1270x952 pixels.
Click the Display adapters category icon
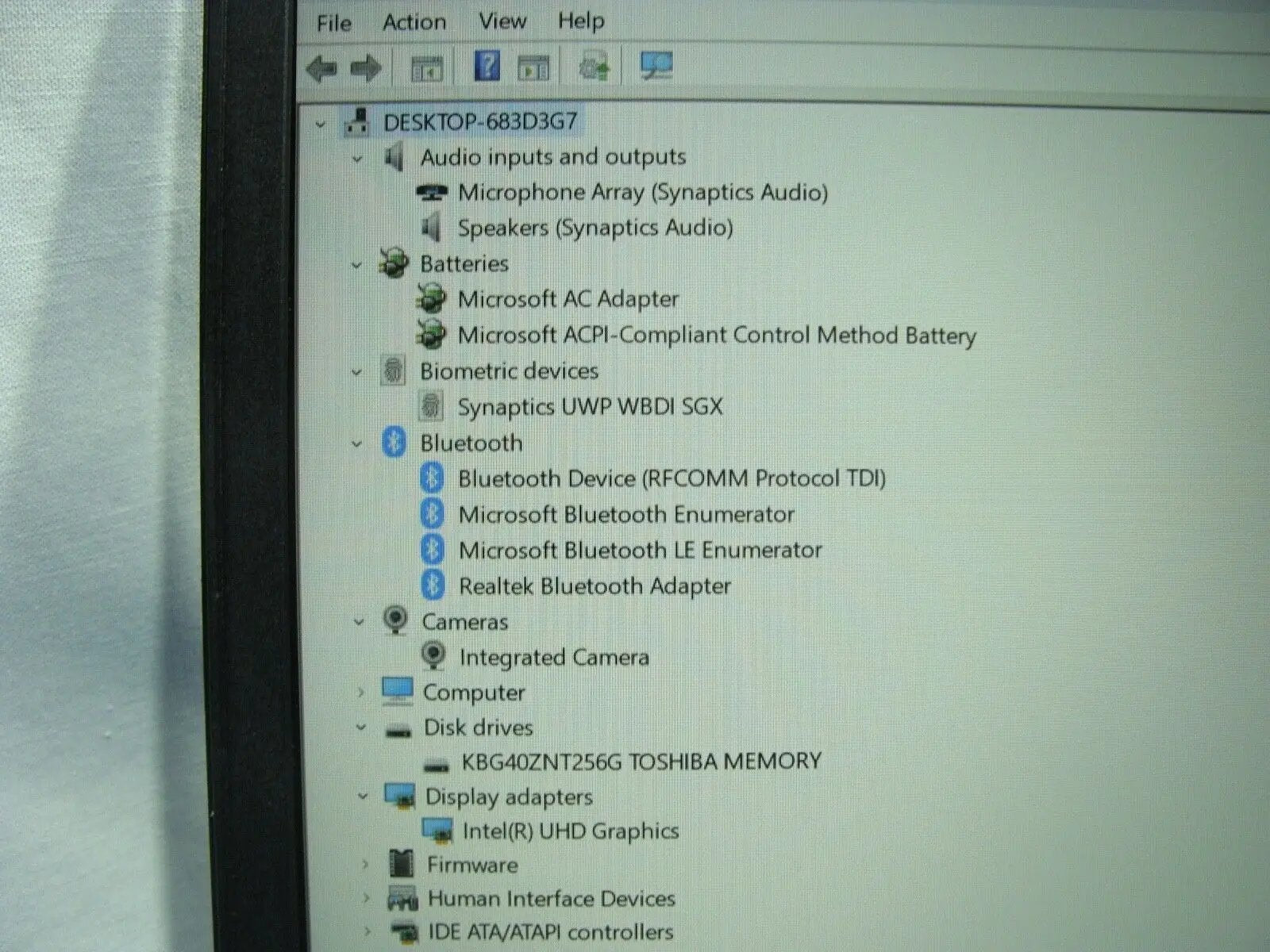pos(399,796)
